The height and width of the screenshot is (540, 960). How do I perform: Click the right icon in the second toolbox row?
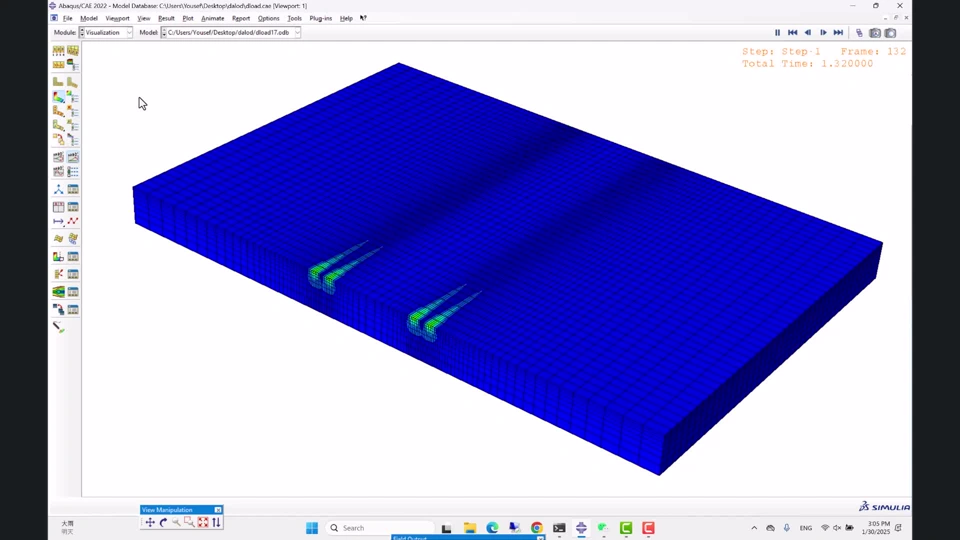[x=73, y=64]
